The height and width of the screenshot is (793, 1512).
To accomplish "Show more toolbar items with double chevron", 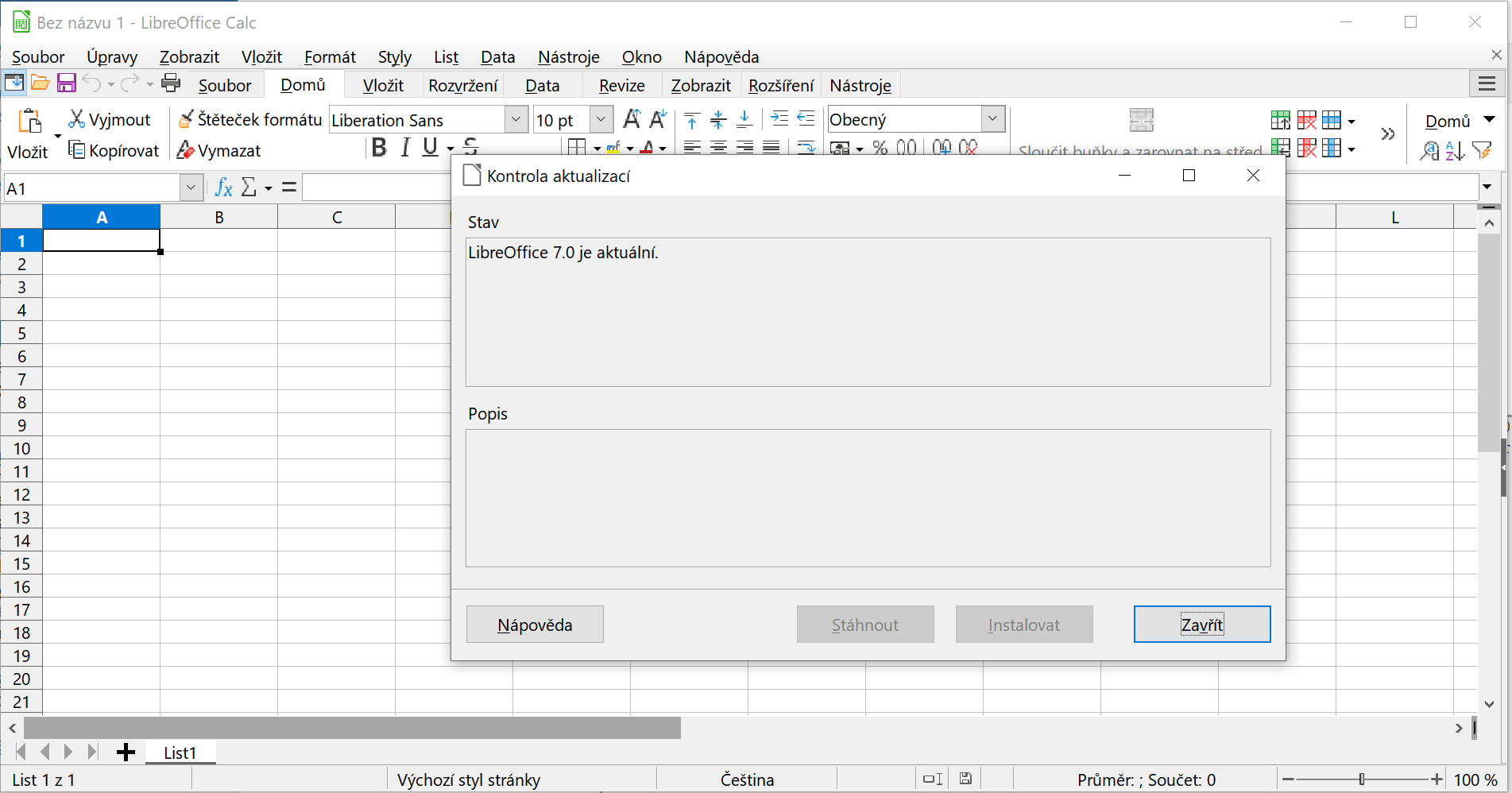I will (1388, 133).
